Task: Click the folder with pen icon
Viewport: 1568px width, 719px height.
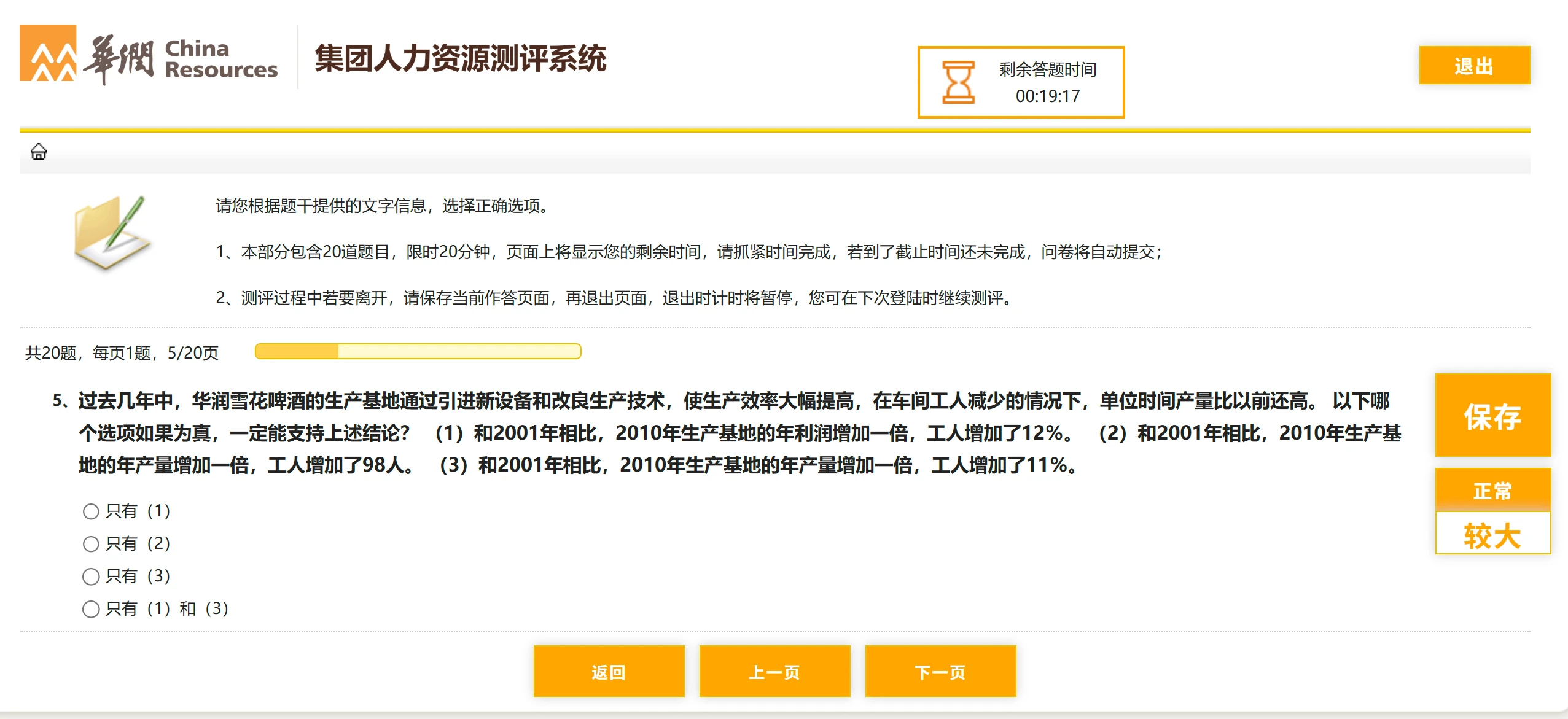Action: pyautogui.click(x=112, y=233)
